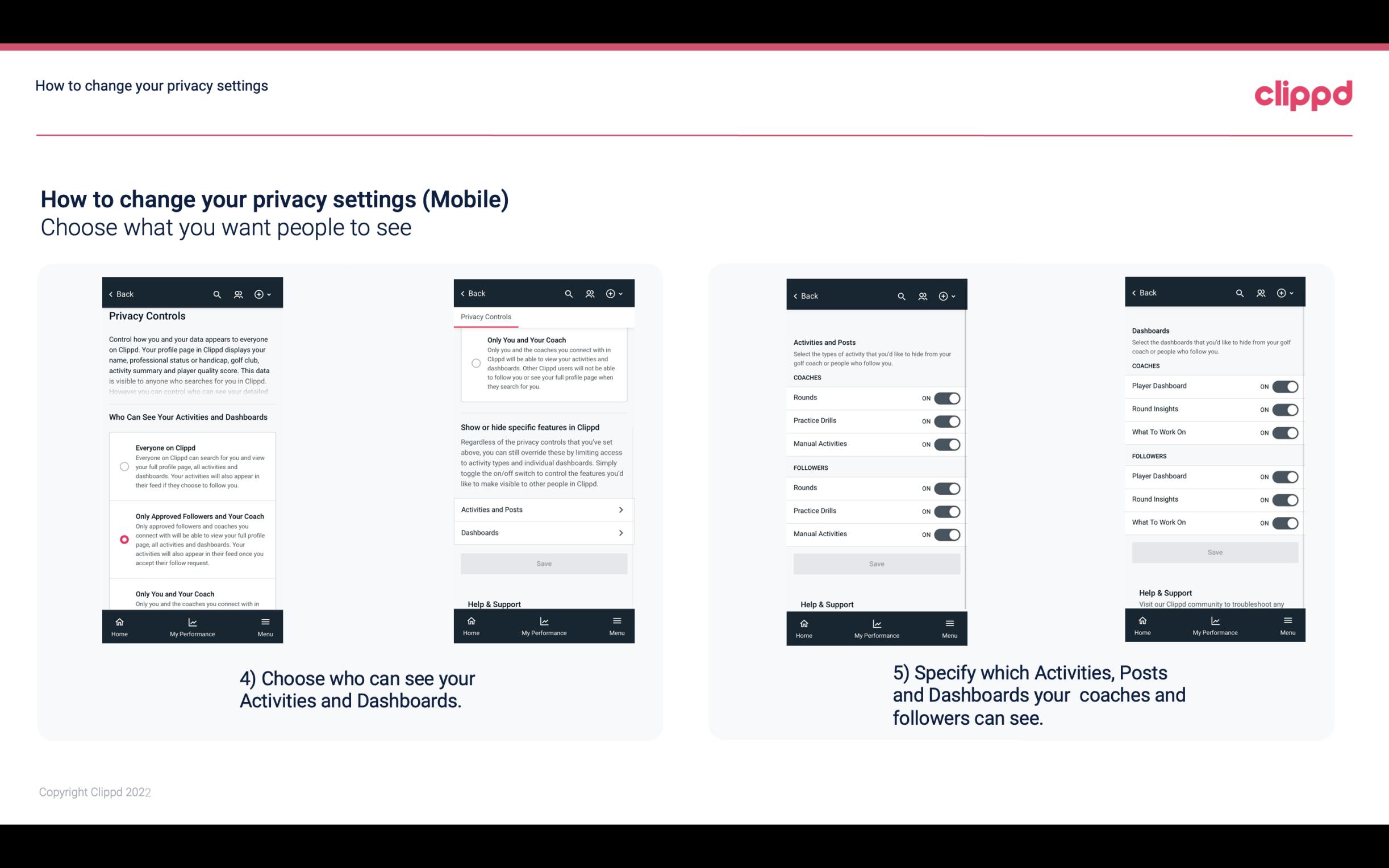
Task: Click the Back chevron arrow top left
Action: point(111,293)
